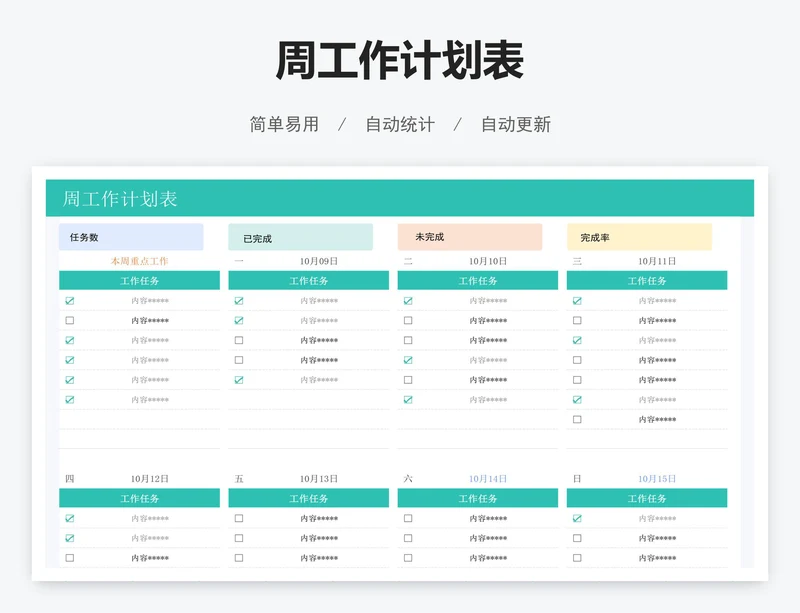Viewport: 800px width, 613px height.
Task: Select the 已完成 summary card
Action: click(301, 237)
